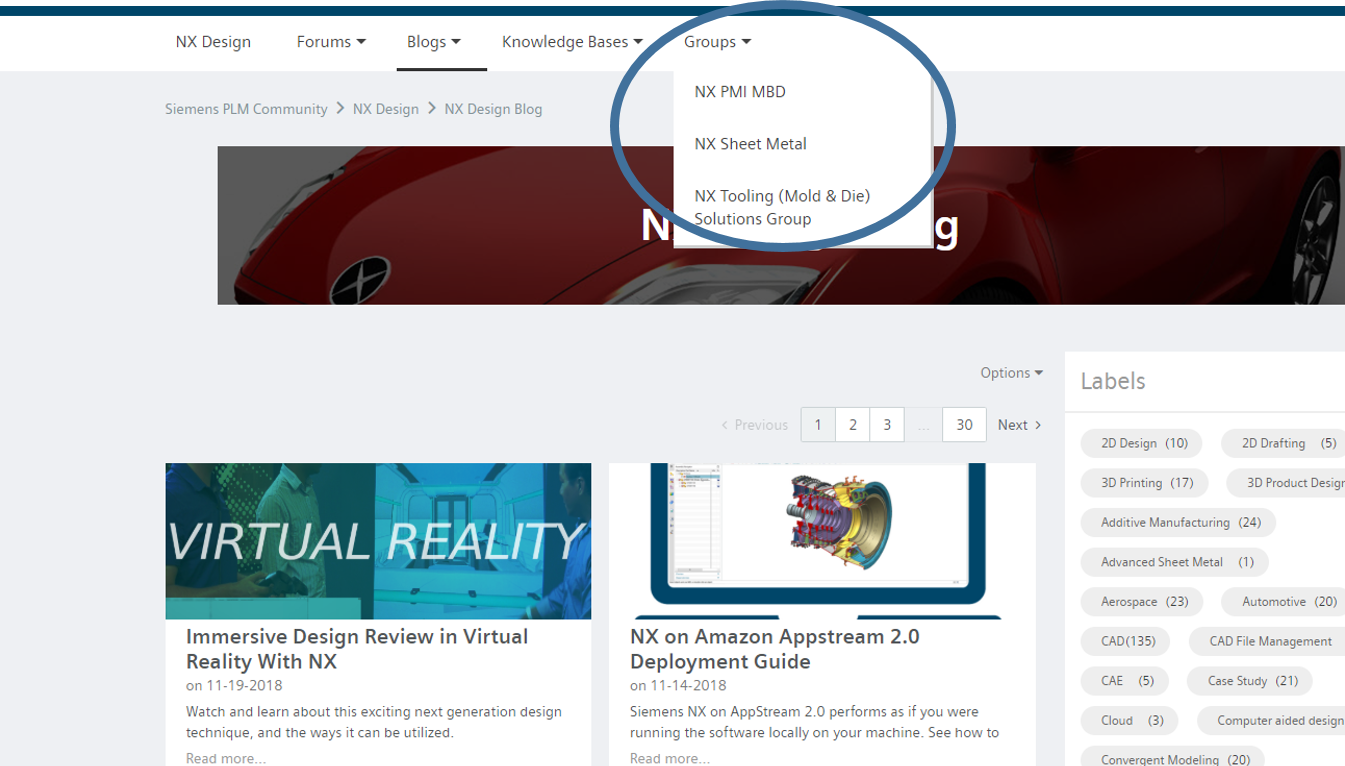1345x766 pixels.
Task: Filter by 3D Printing label
Action: click(x=1145, y=483)
